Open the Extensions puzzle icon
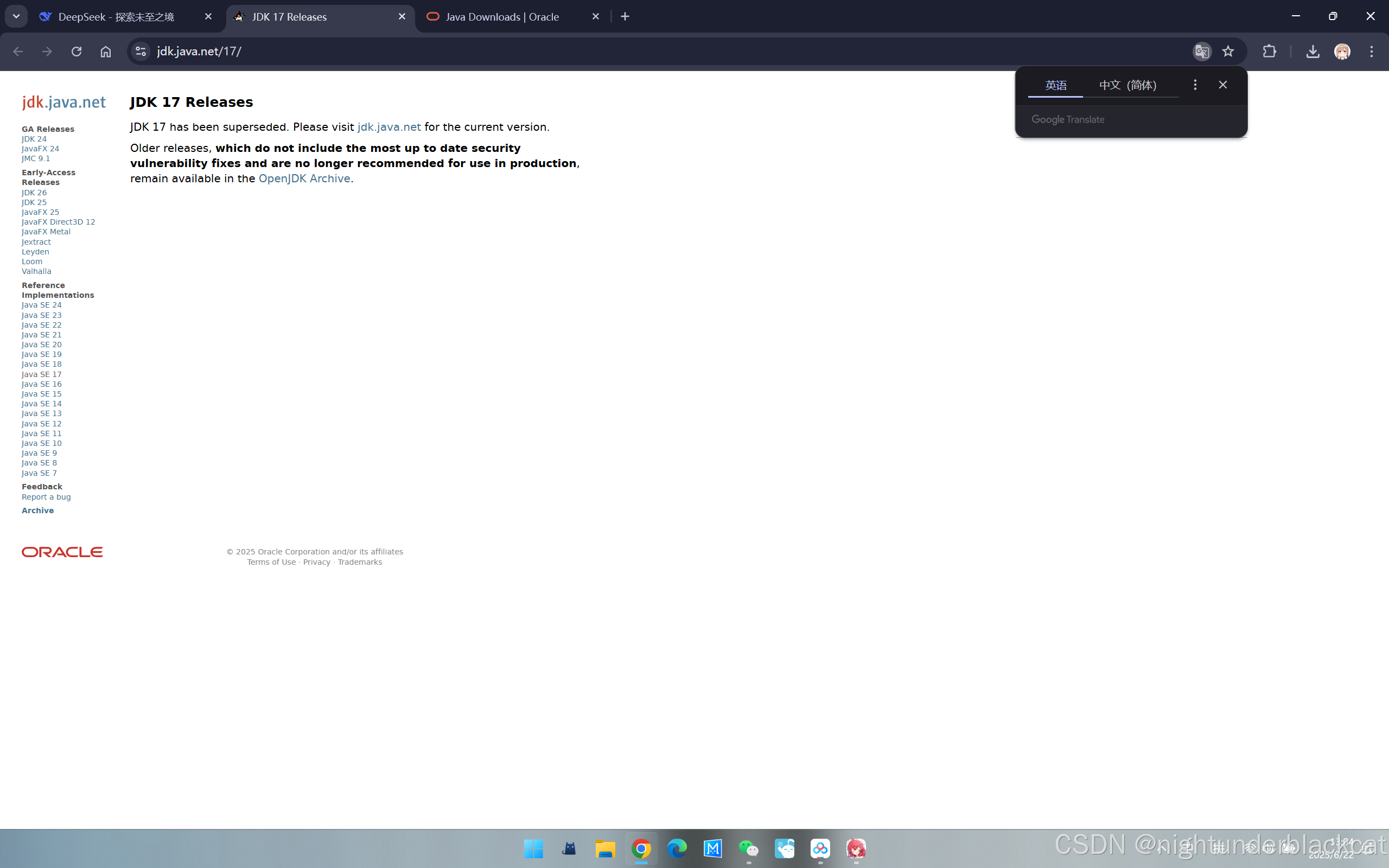This screenshot has height=868, width=1389. point(1270,52)
